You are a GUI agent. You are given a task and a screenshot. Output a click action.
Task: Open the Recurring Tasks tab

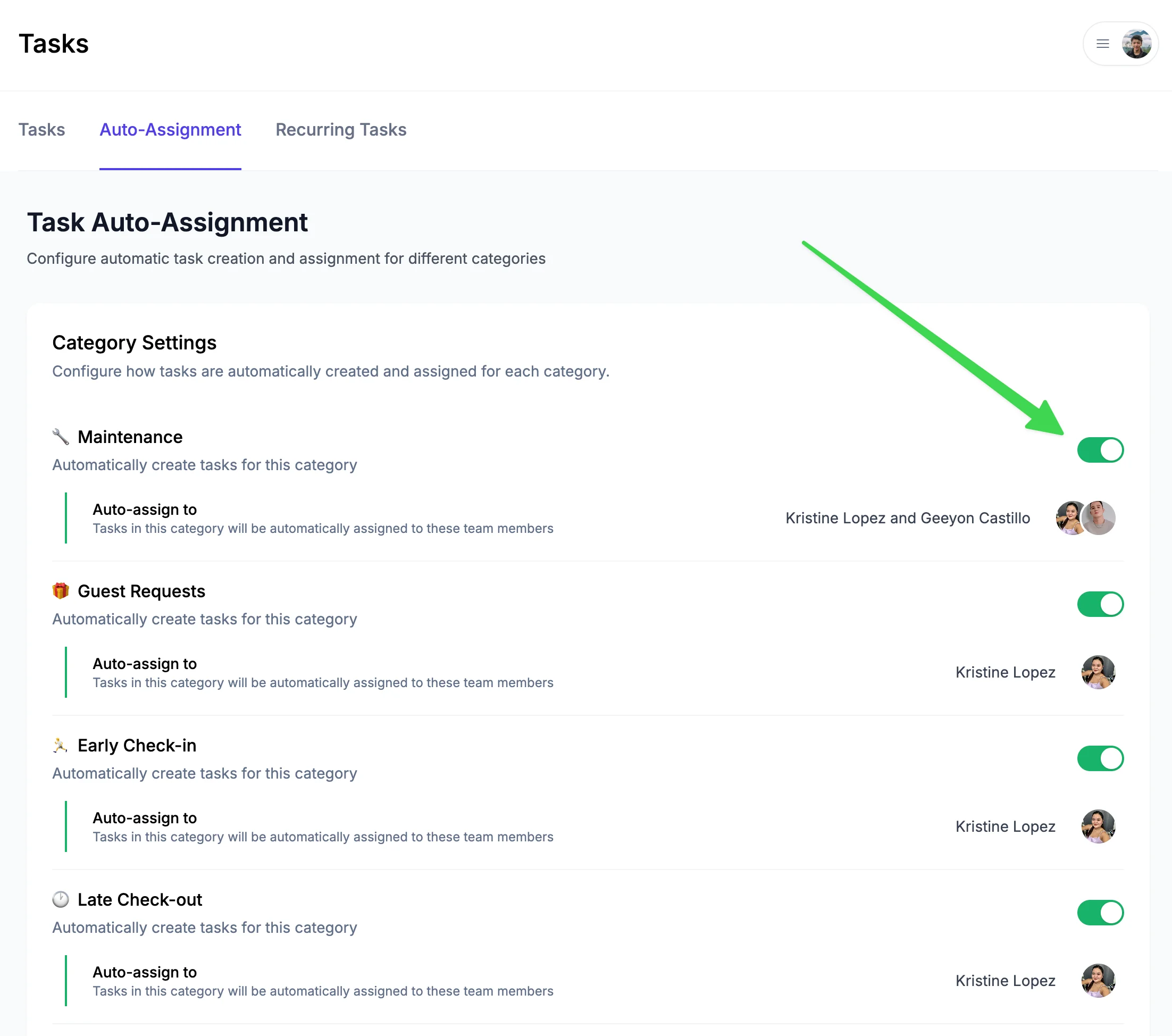340,130
